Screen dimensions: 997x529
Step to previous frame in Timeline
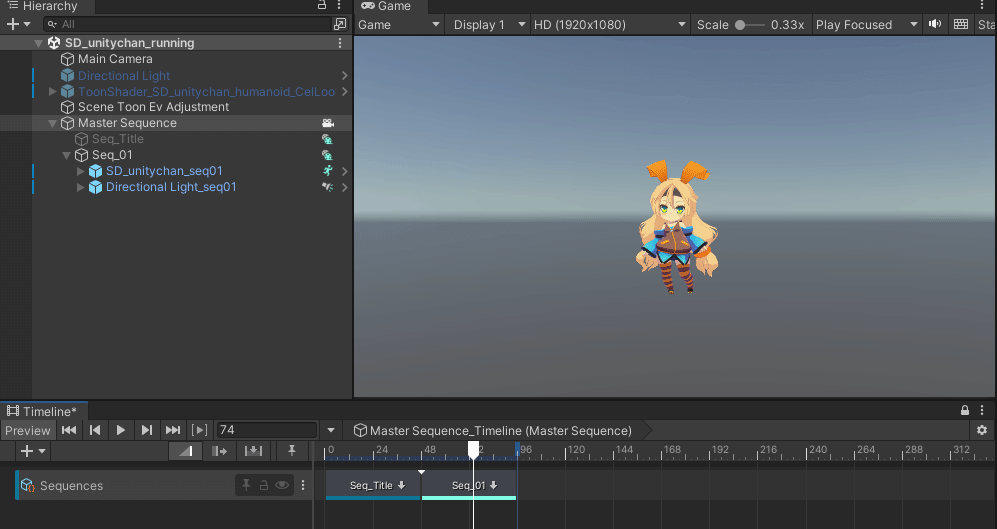point(95,430)
